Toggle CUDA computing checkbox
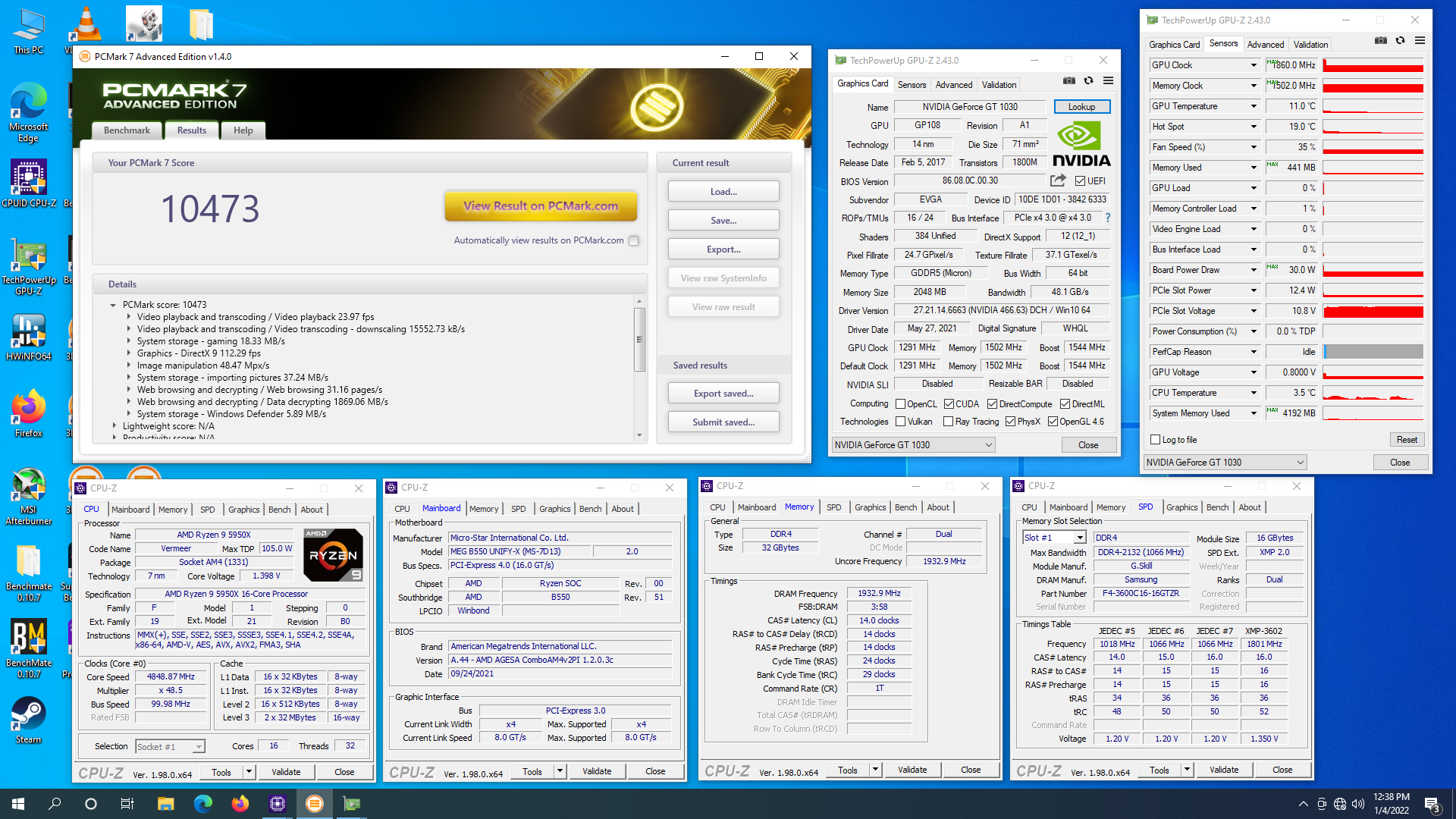This screenshot has height=819, width=1456. click(949, 404)
